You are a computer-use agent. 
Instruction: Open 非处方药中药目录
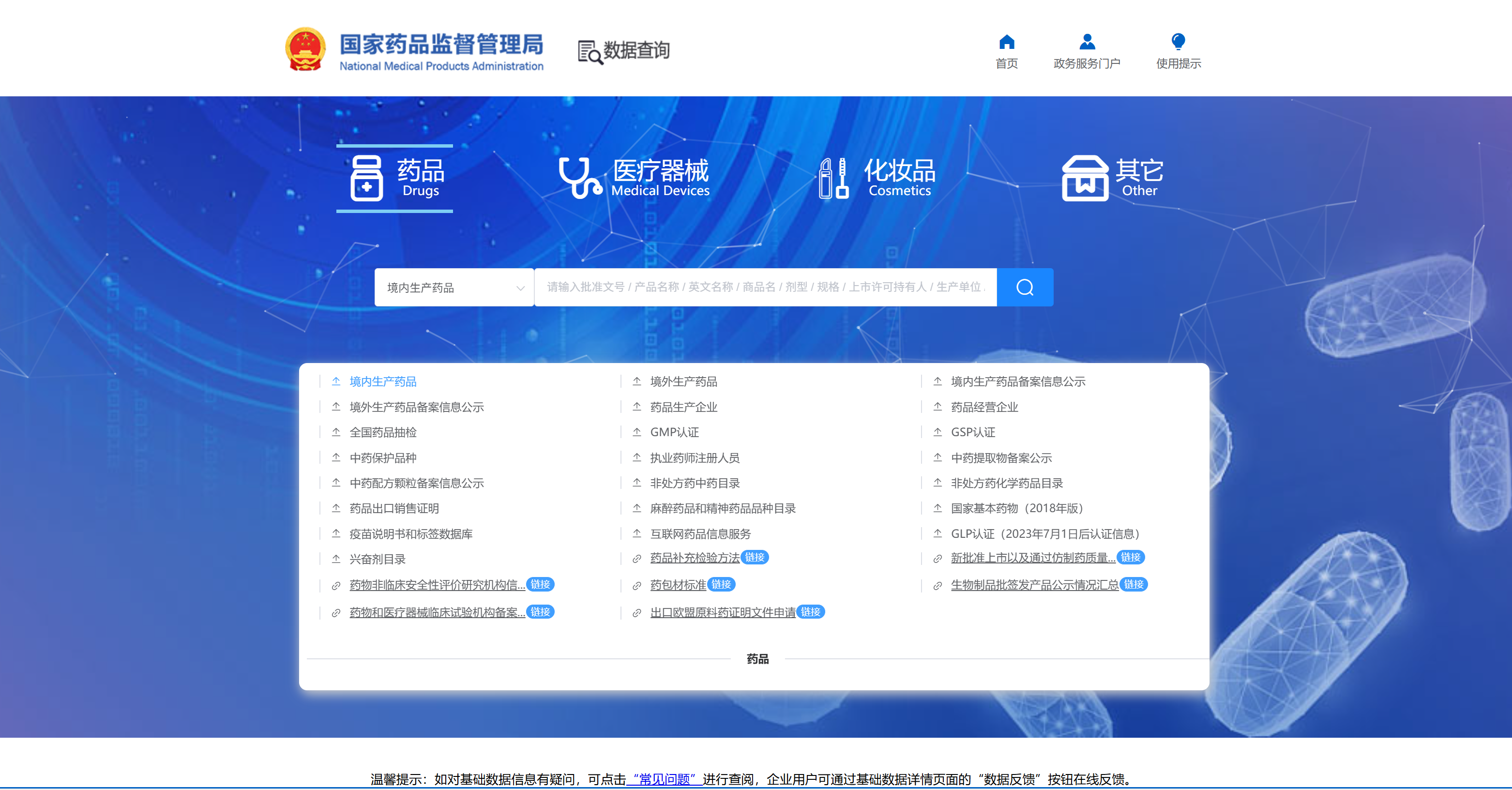click(695, 483)
